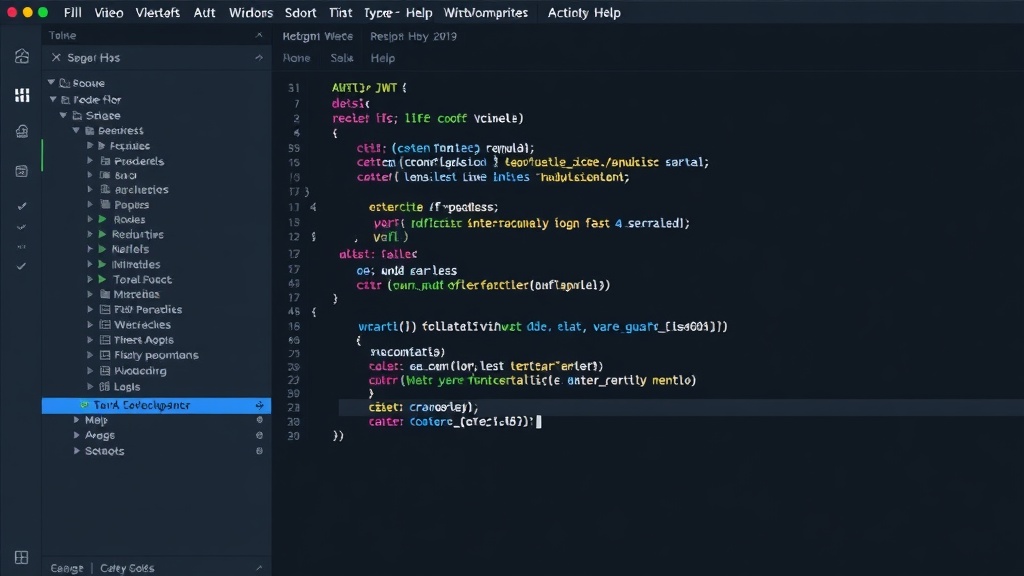
Task: Select the grid view icon in the activity bar
Action: [x=22, y=95]
